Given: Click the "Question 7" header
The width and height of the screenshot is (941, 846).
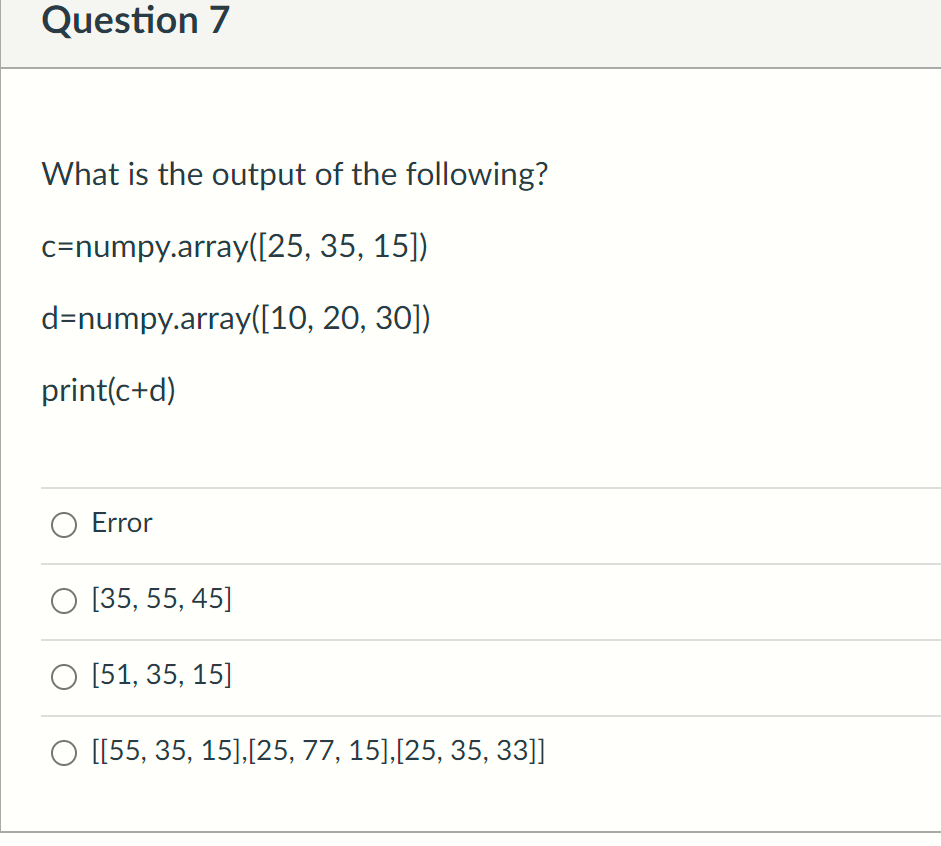Looking at the screenshot, I should (x=135, y=21).
